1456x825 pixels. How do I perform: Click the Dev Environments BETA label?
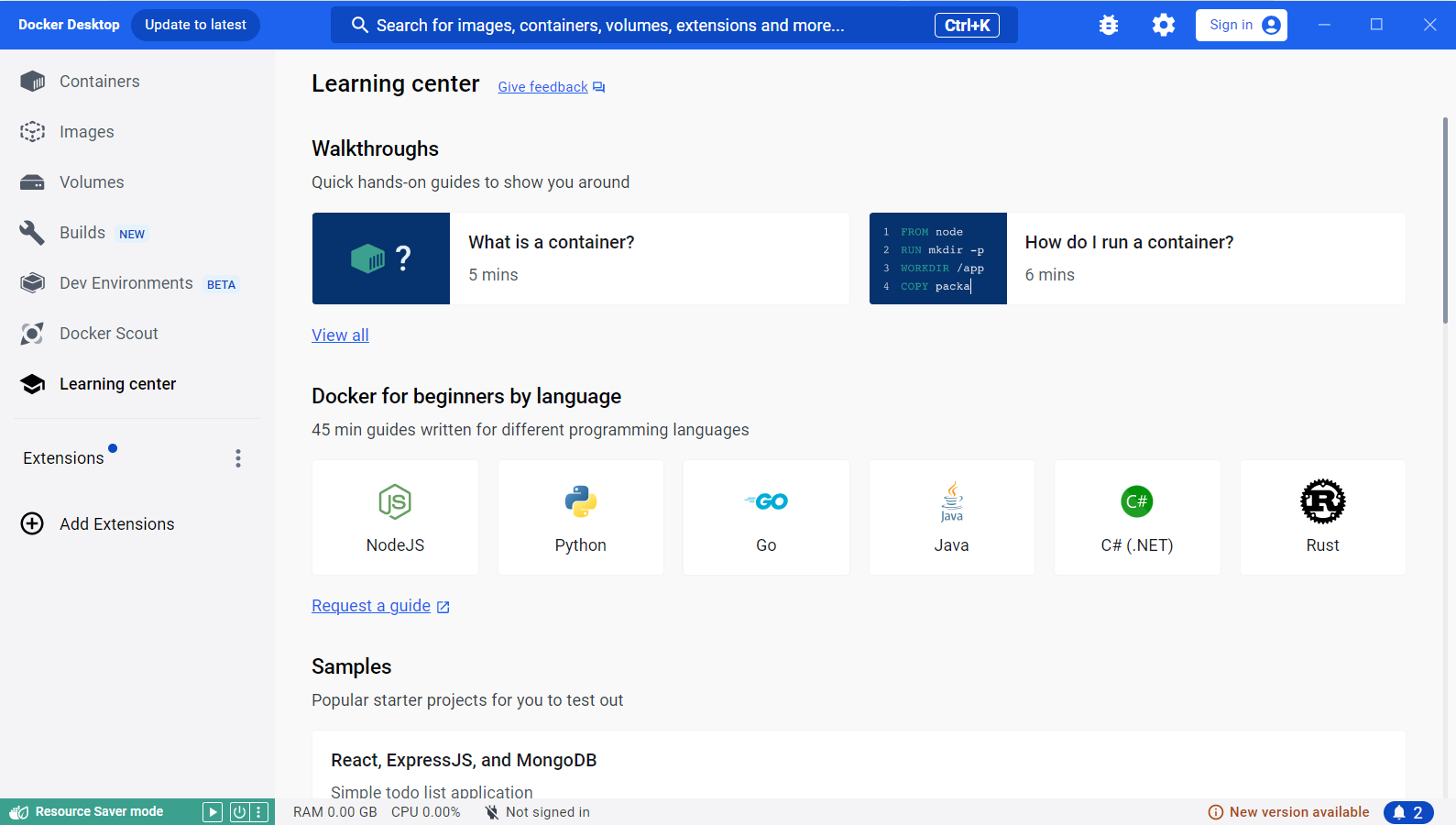tap(221, 284)
